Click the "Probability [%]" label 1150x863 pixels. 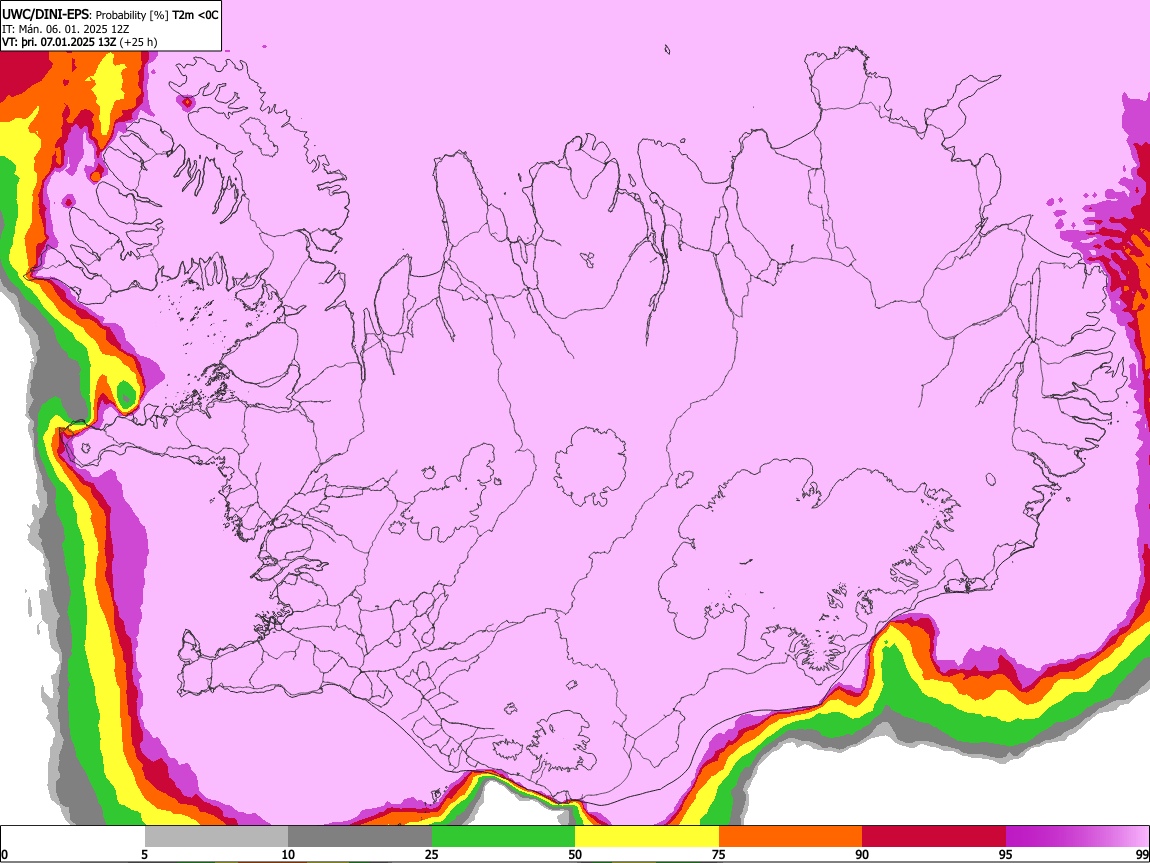132,15
